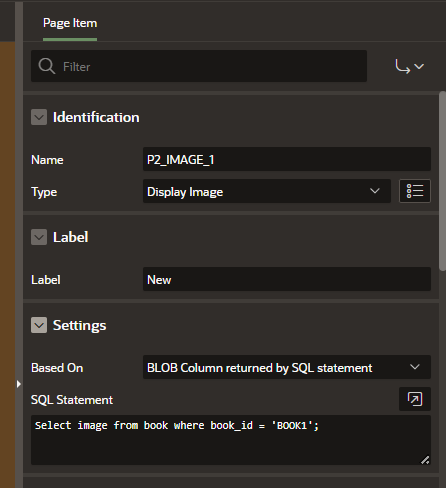Click the property panel vertical scrollbar
The width and height of the screenshot is (446, 488).
coord(442,181)
